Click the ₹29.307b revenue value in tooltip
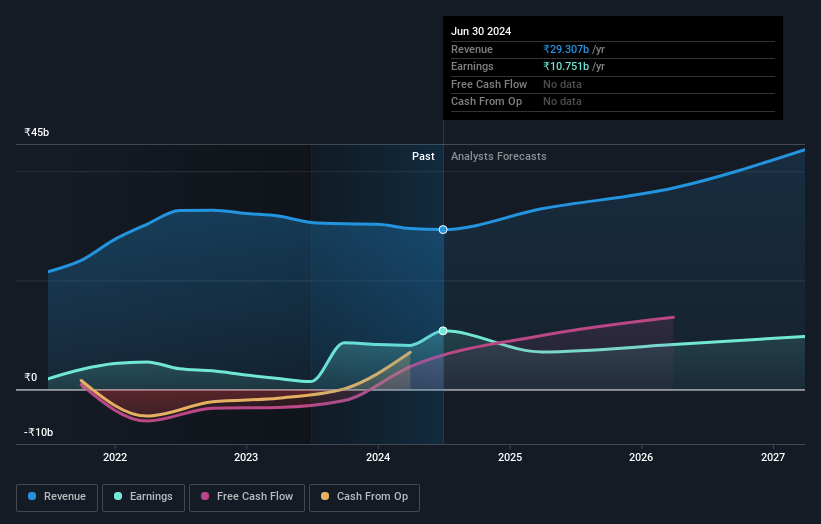This screenshot has width=821, height=524. [566, 49]
